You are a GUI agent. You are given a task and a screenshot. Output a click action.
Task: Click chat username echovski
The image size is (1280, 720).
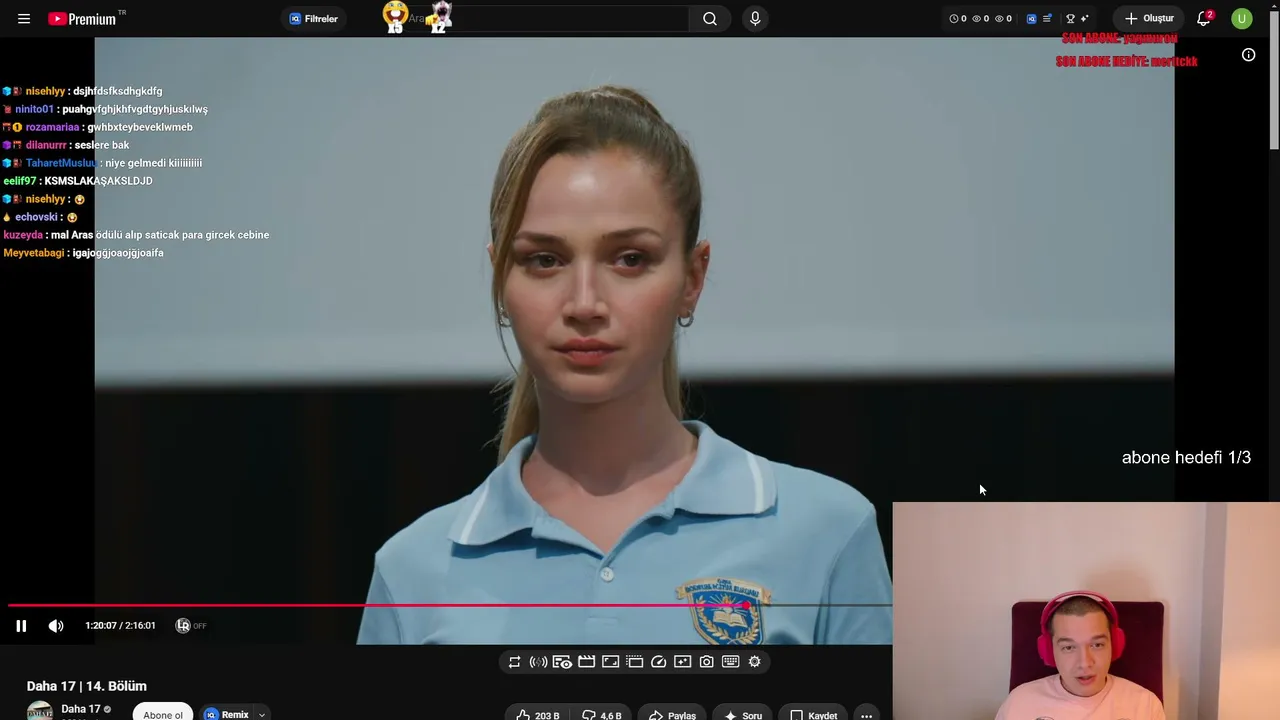[36, 217]
